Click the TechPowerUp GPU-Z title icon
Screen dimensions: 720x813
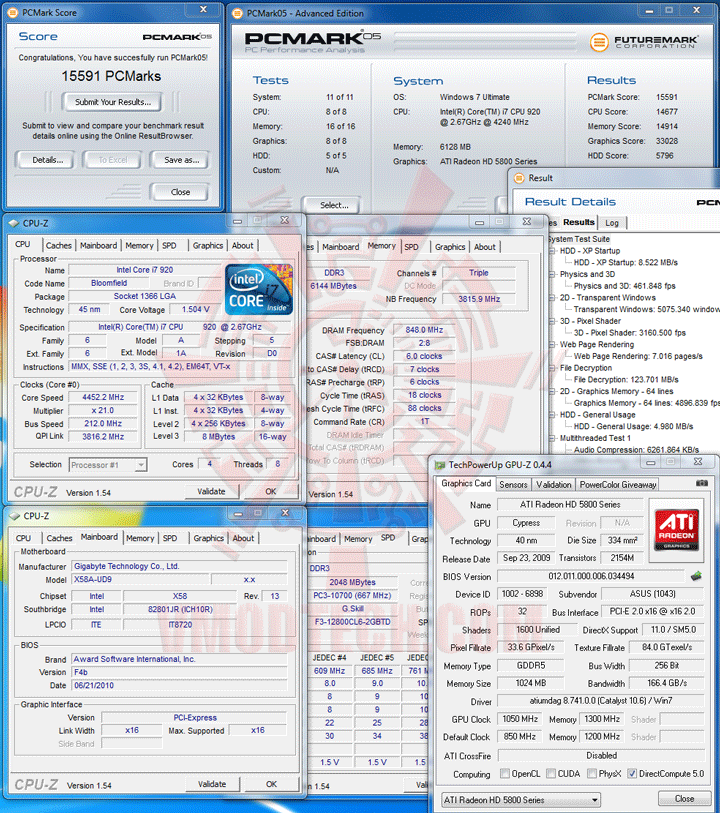coord(440,465)
